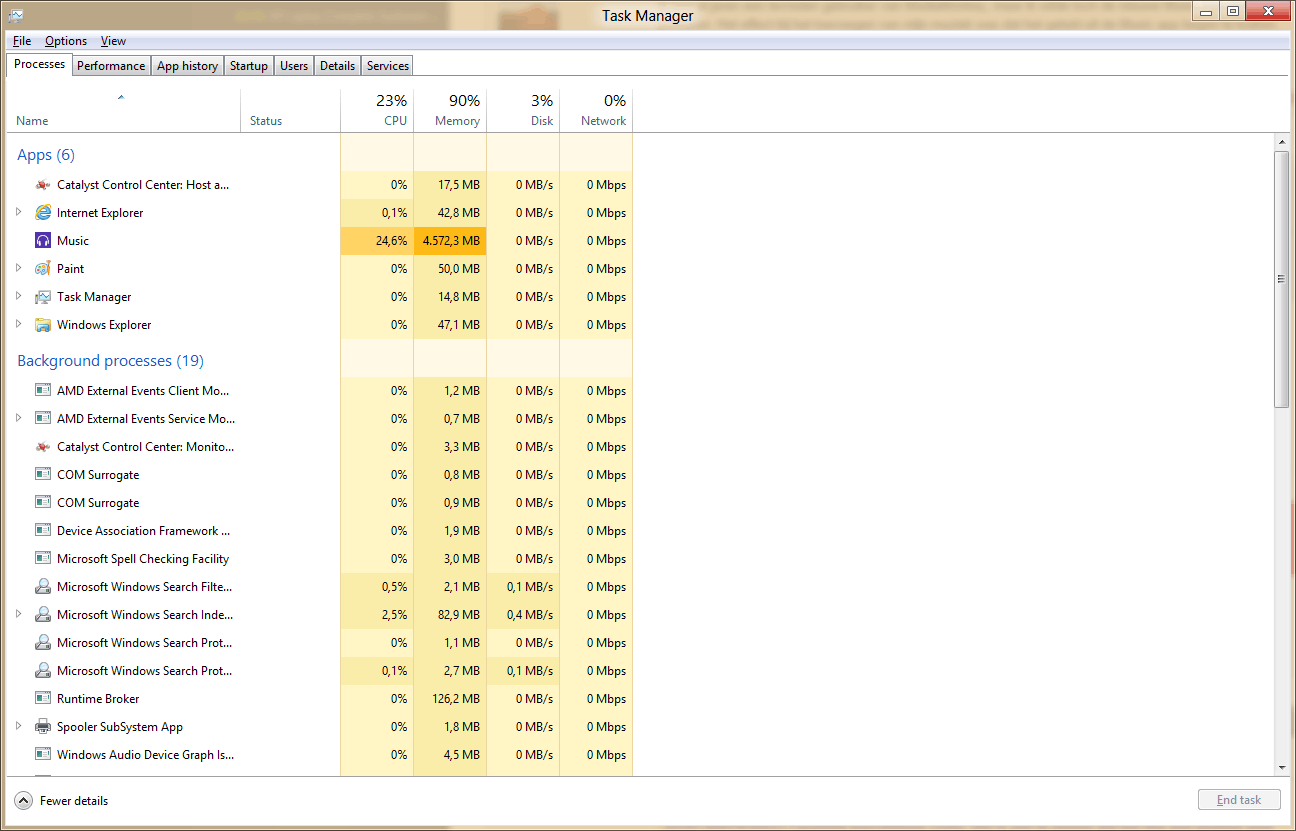This screenshot has width=1296, height=831.
Task: Expand the Task Manager process group
Action: pyautogui.click(x=19, y=296)
